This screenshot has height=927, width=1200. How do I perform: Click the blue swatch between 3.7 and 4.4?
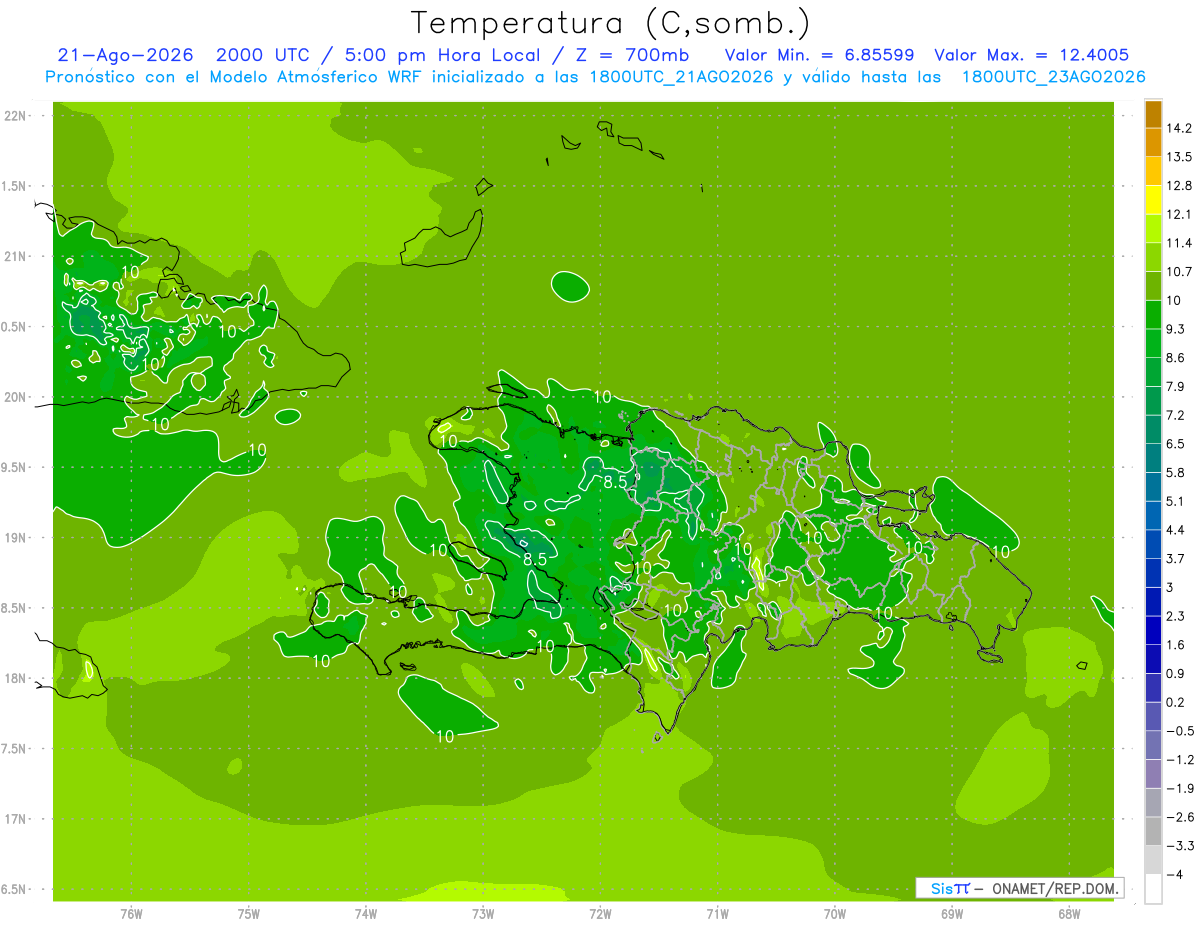click(x=1153, y=544)
